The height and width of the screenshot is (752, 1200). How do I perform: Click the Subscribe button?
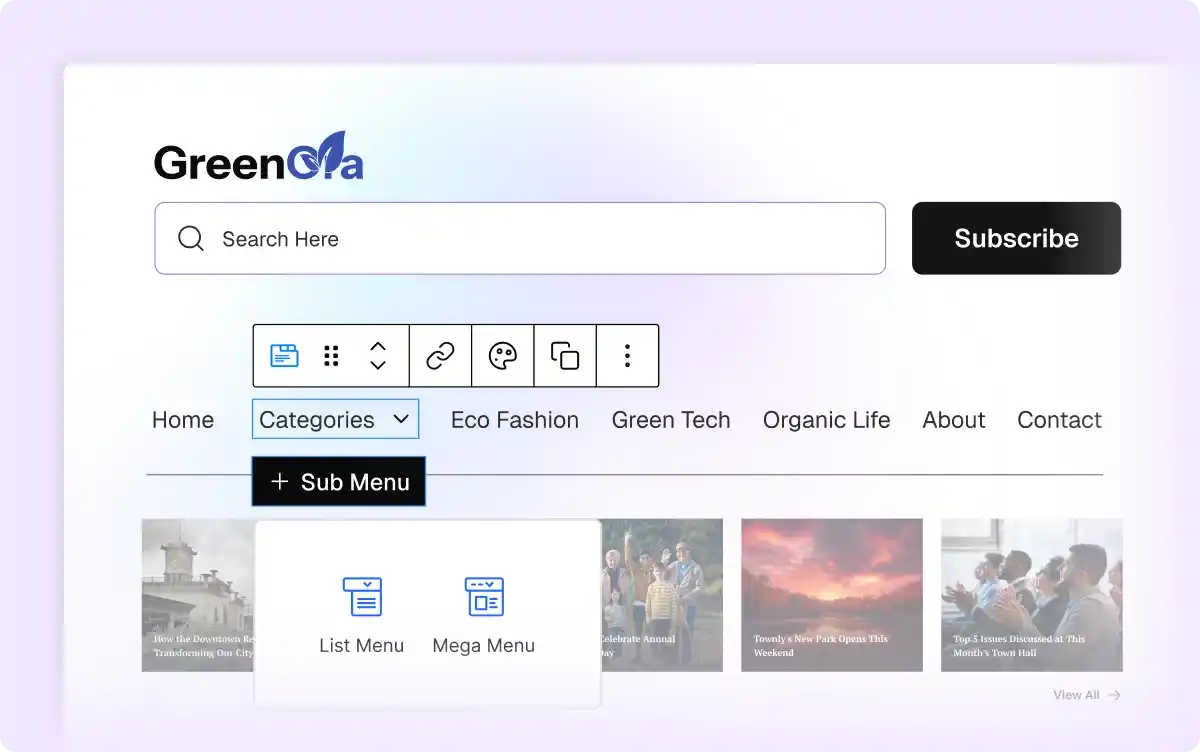pyautogui.click(x=1016, y=238)
